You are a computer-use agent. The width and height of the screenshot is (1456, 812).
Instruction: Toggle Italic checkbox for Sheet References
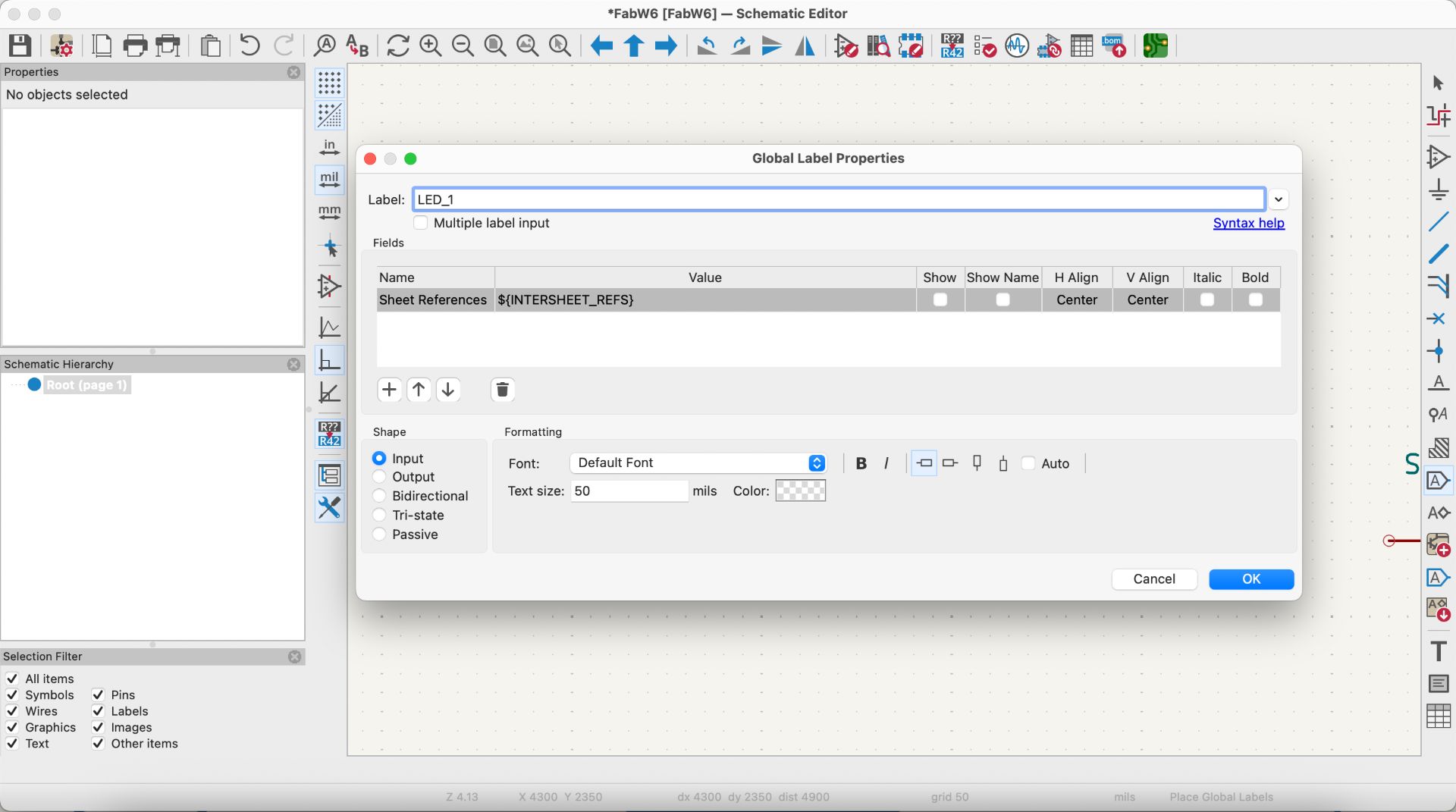click(x=1207, y=300)
